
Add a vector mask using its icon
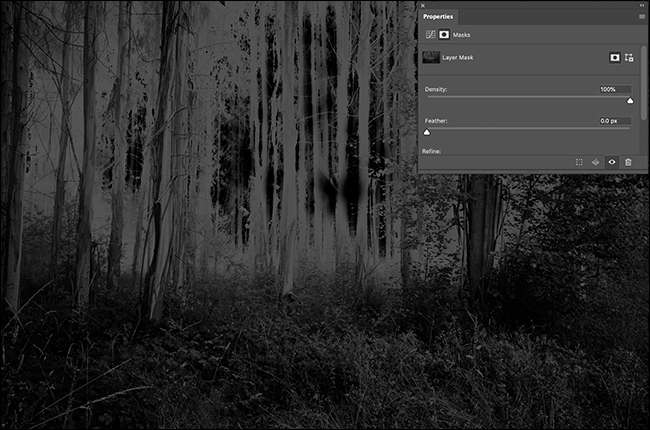pyautogui.click(x=631, y=58)
